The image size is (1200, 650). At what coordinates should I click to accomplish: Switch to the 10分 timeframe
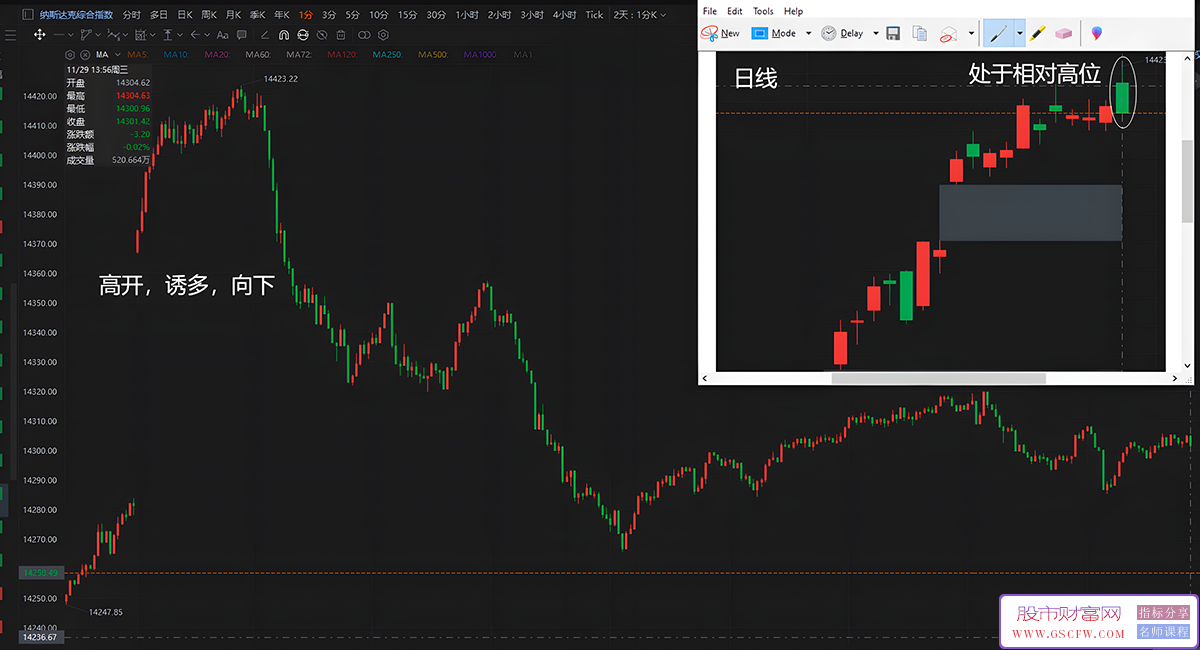tap(379, 15)
